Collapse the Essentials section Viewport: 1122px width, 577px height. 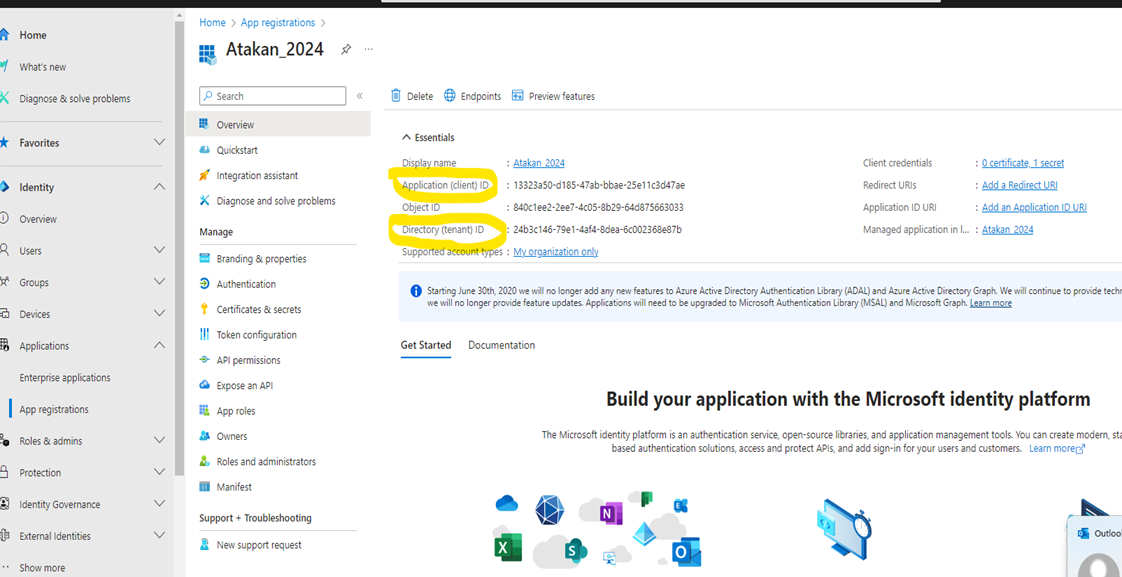click(x=407, y=137)
